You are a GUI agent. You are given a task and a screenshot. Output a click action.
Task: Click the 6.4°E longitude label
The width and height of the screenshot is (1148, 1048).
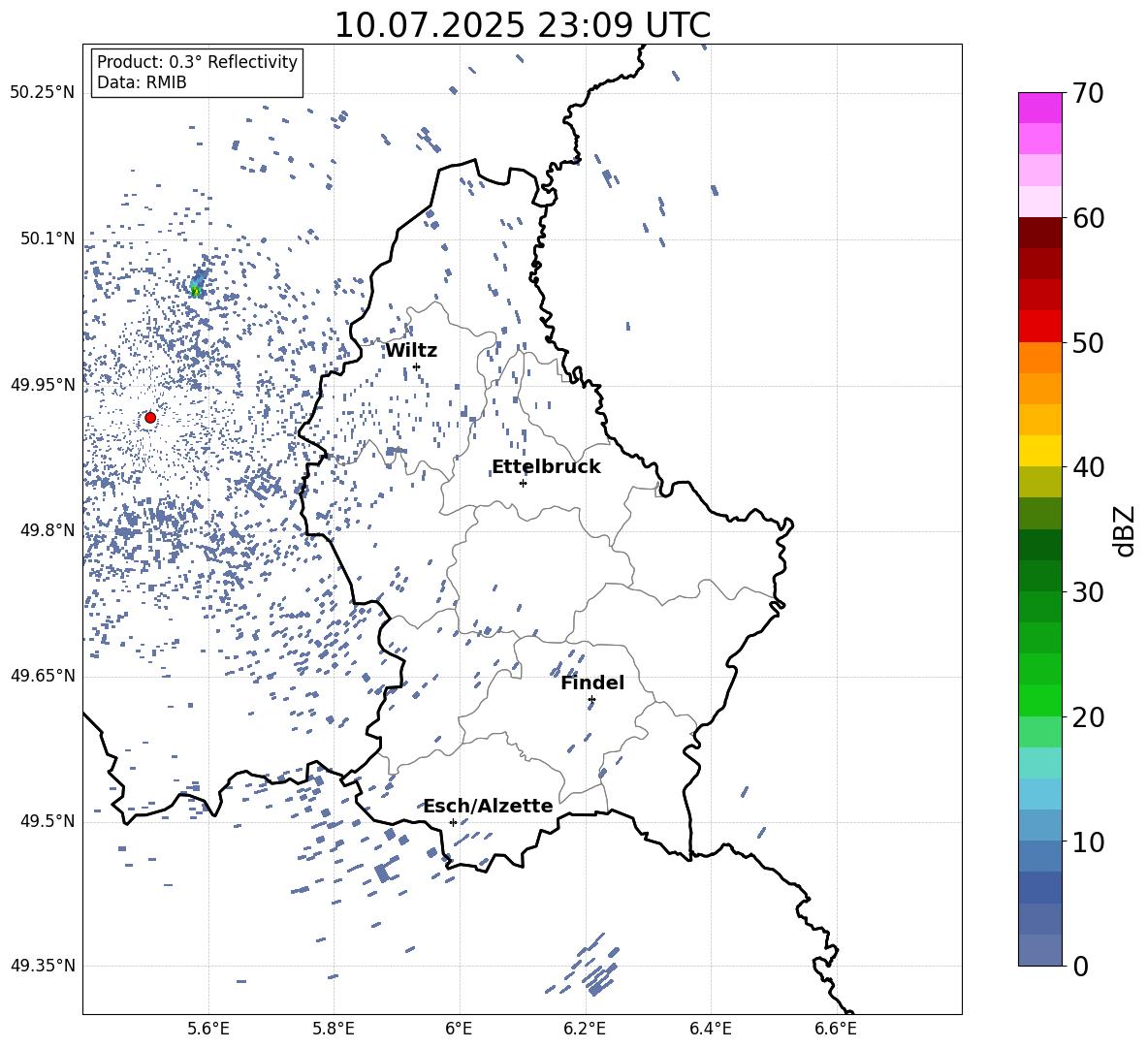[x=710, y=1029]
